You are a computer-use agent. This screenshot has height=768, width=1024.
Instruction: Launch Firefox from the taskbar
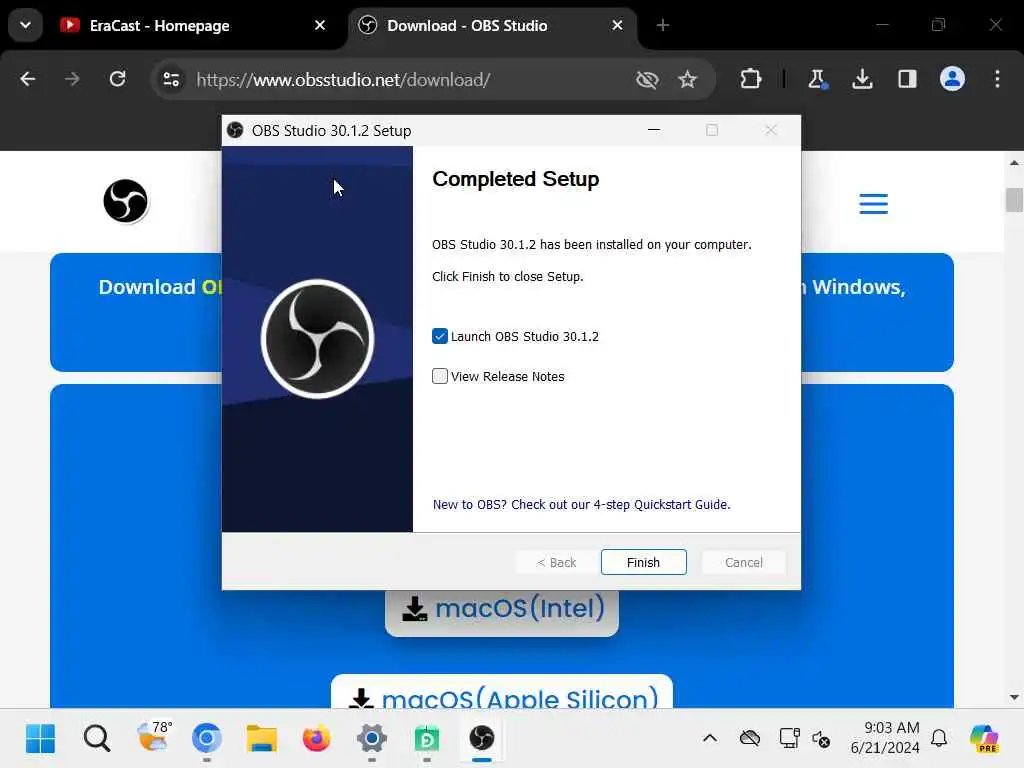coord(317,739)
